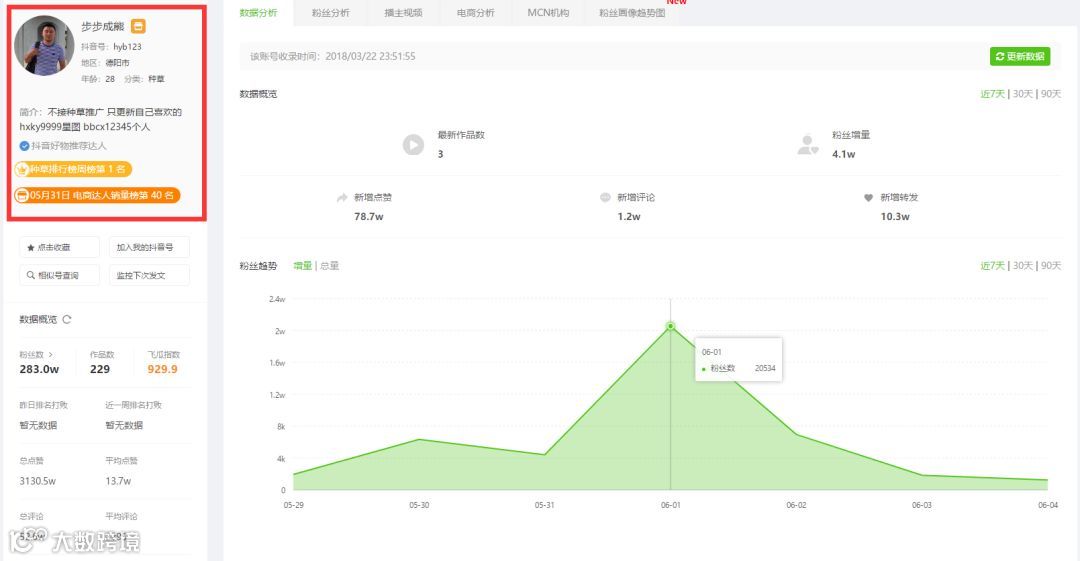Click the green 更新数据 button

(1020, 57)
